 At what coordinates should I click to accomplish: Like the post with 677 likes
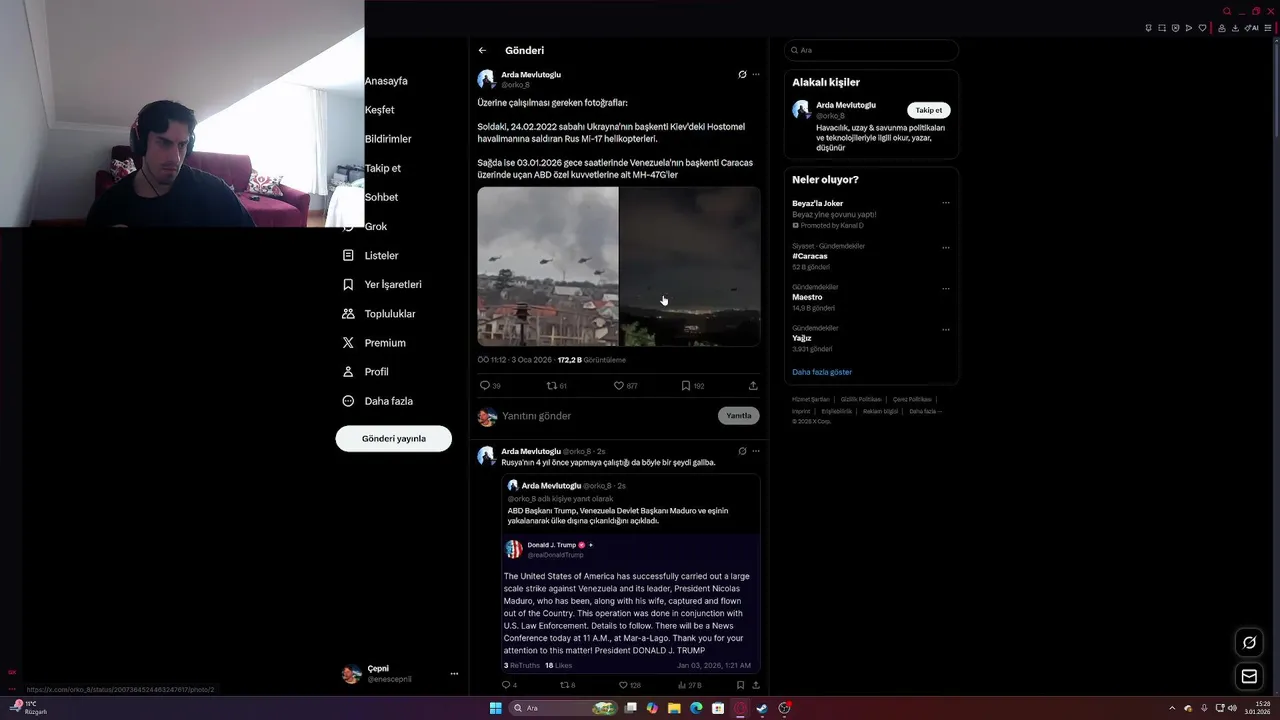coord(625,385)
